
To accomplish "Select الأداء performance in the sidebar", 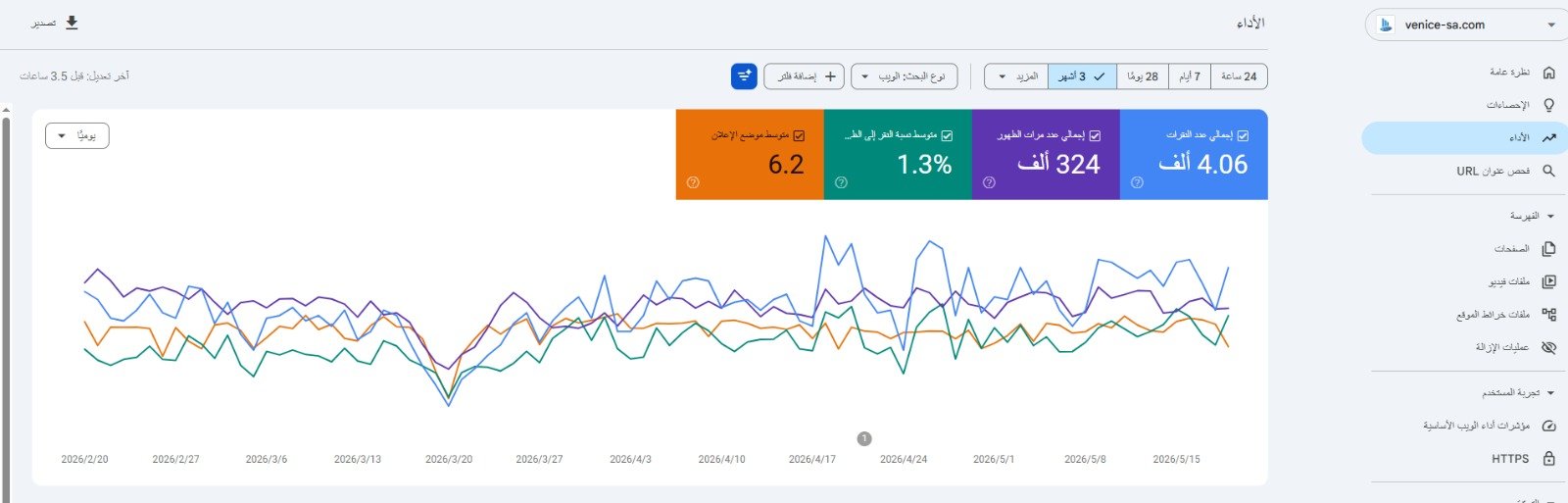I will point(1465,137).
